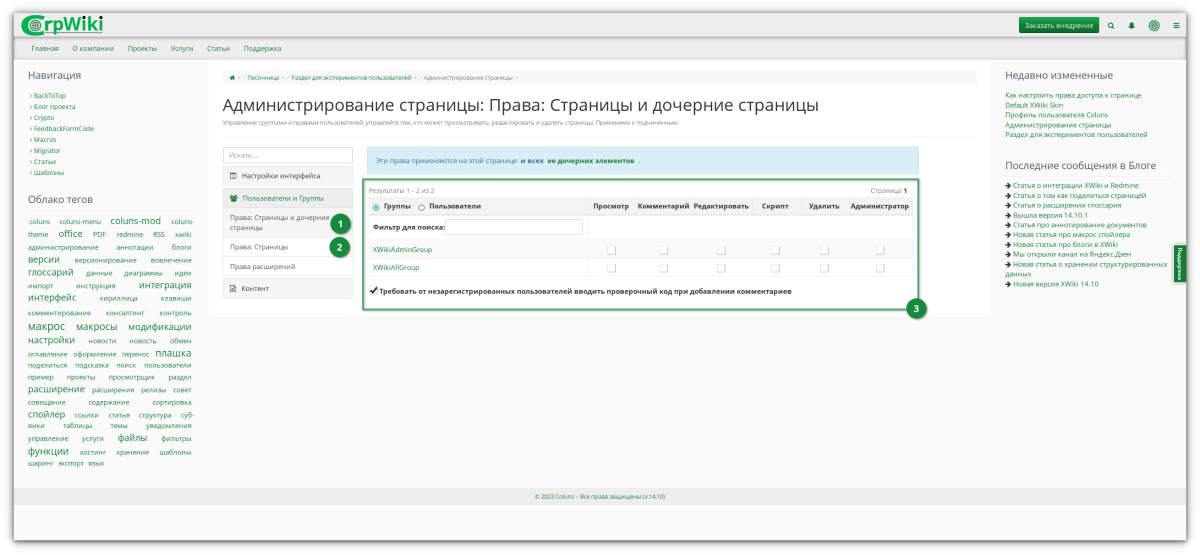This screenshot has height=555, width=1200.
Task: Expand caret after Раздел для экспериментов breadcrumb
Action: (x=415, y=77)
